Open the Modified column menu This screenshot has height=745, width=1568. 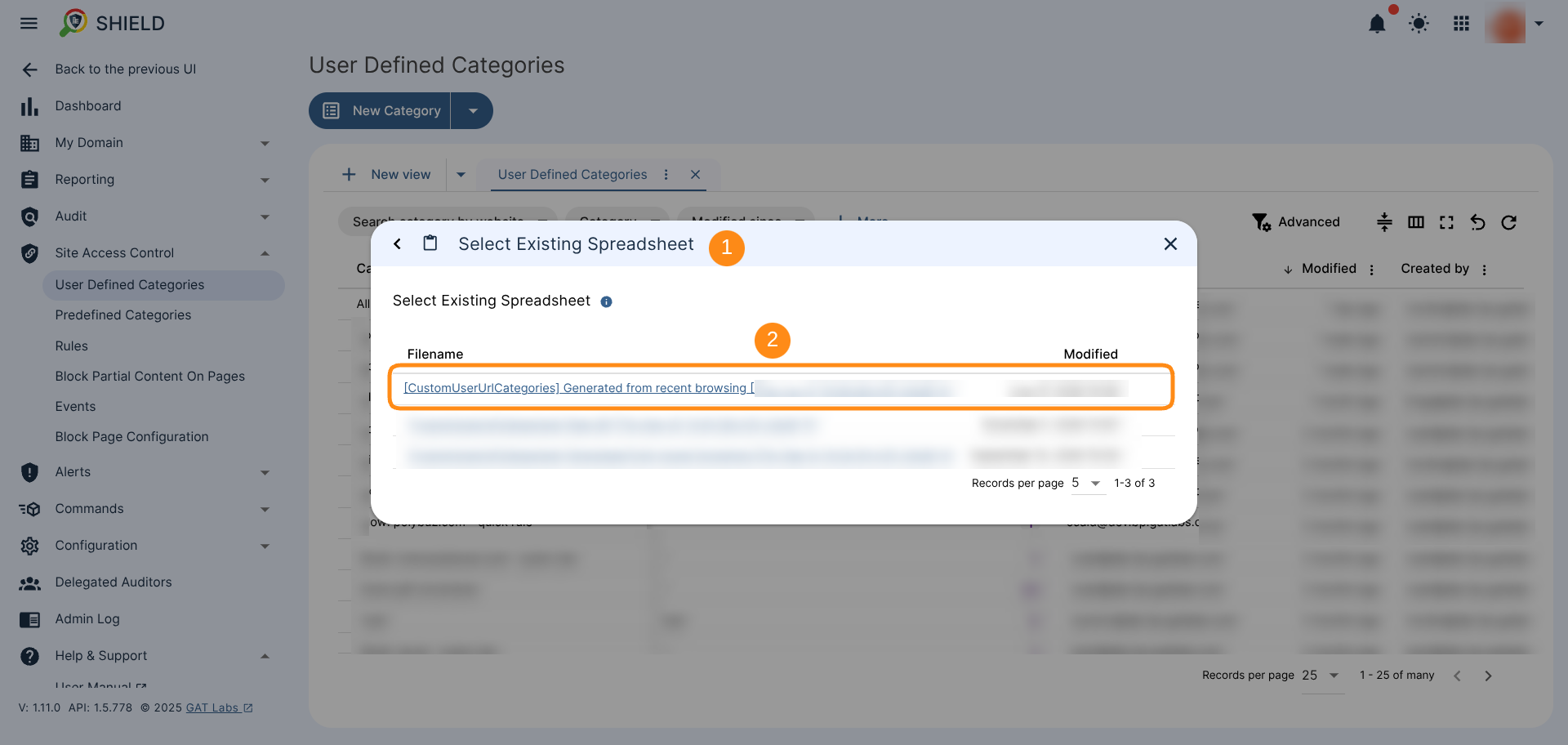1371,270
